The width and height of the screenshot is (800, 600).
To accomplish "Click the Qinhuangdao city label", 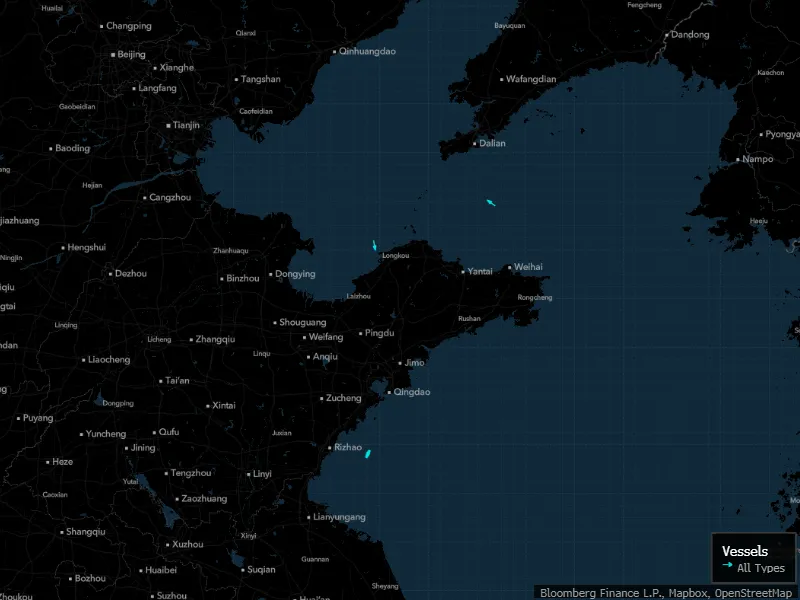I will 367,51.
